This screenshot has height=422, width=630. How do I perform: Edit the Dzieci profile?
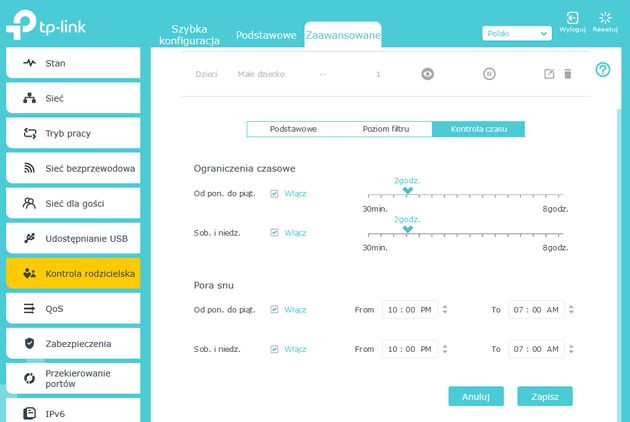[x=549, y=74]
